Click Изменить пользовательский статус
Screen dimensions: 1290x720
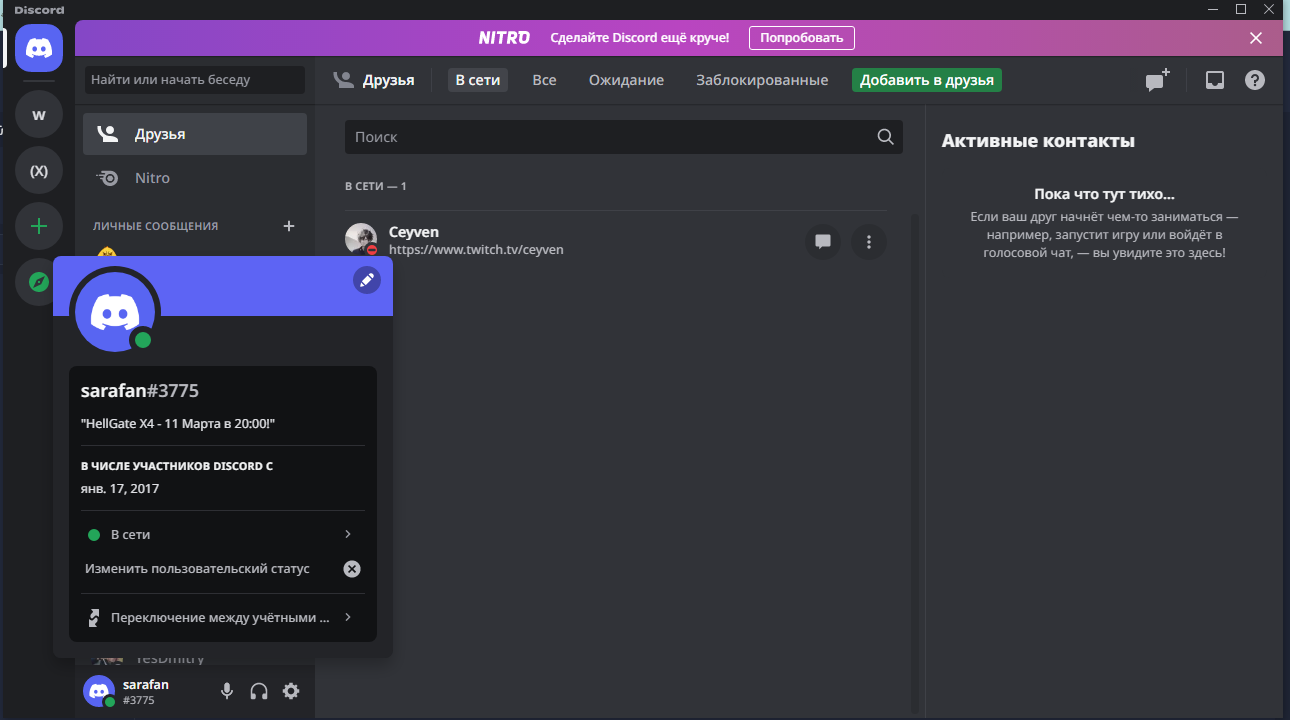click(x=197, y=569)
